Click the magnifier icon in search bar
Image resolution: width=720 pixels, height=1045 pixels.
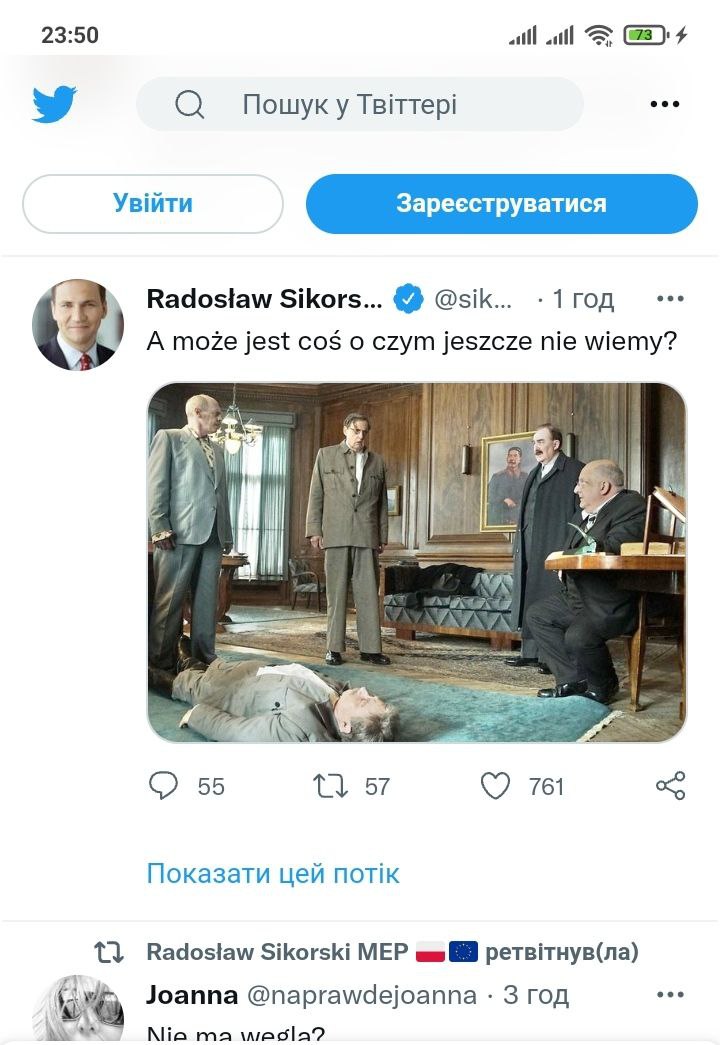189,104
